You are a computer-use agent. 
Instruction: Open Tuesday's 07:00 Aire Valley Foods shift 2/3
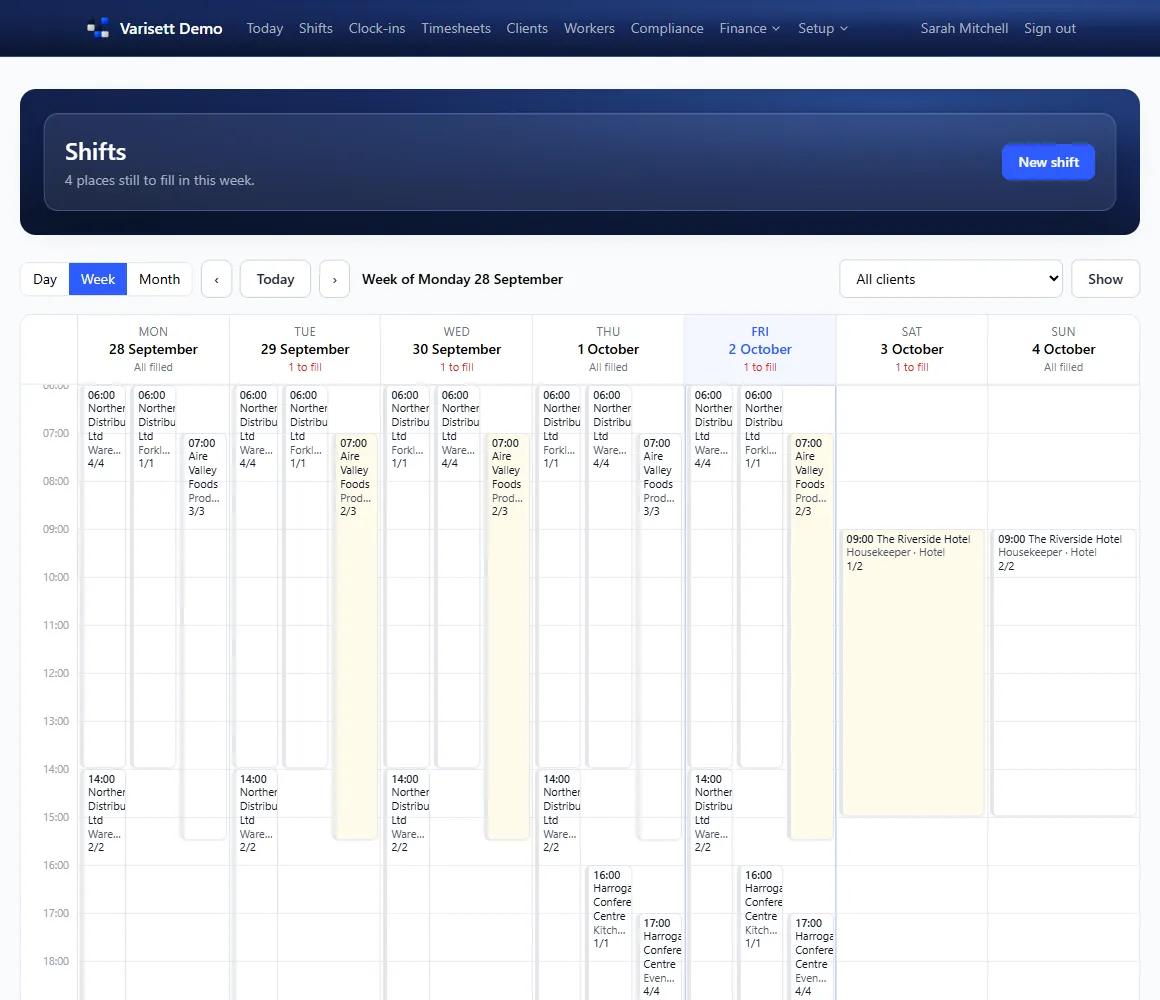tap(356, 636)
